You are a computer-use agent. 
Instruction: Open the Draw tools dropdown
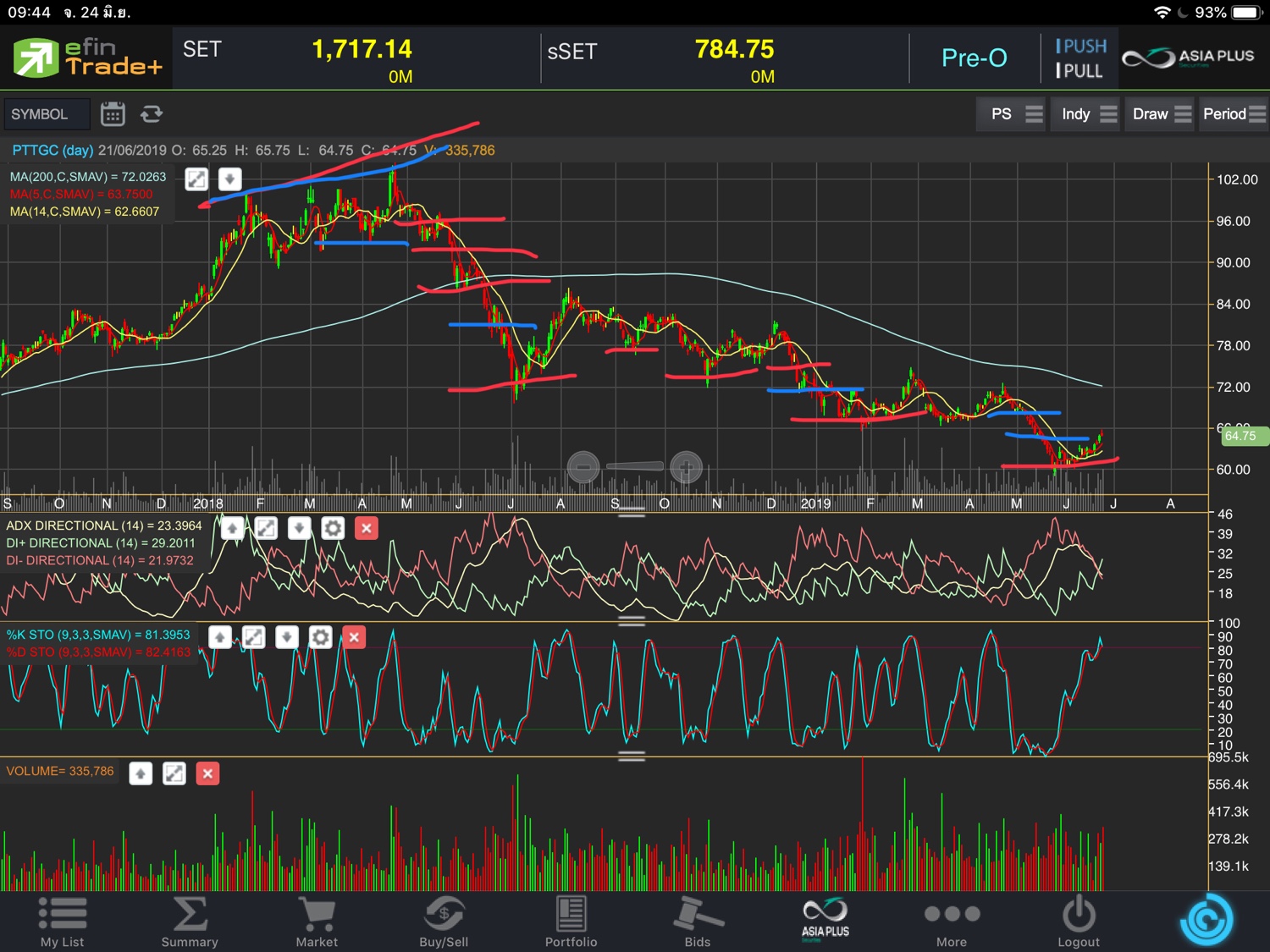[1162, 114]
